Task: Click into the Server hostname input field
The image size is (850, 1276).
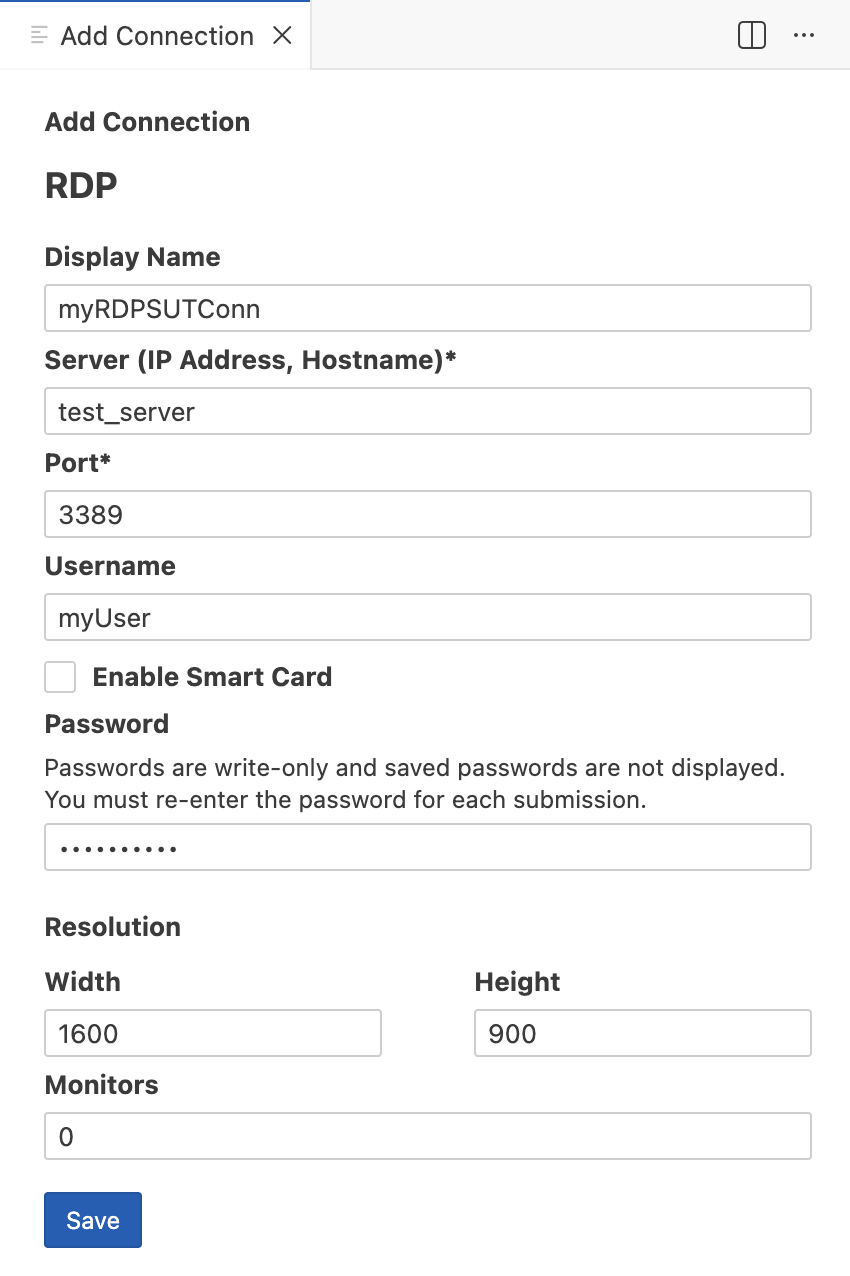Action: tap(428, 411)
